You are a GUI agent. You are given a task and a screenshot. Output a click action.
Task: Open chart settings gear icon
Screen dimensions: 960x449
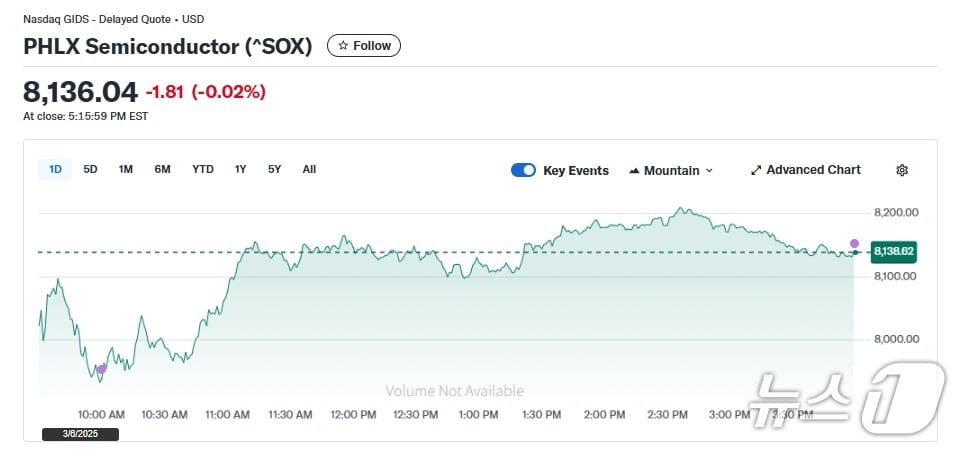[x=902, y=170]
